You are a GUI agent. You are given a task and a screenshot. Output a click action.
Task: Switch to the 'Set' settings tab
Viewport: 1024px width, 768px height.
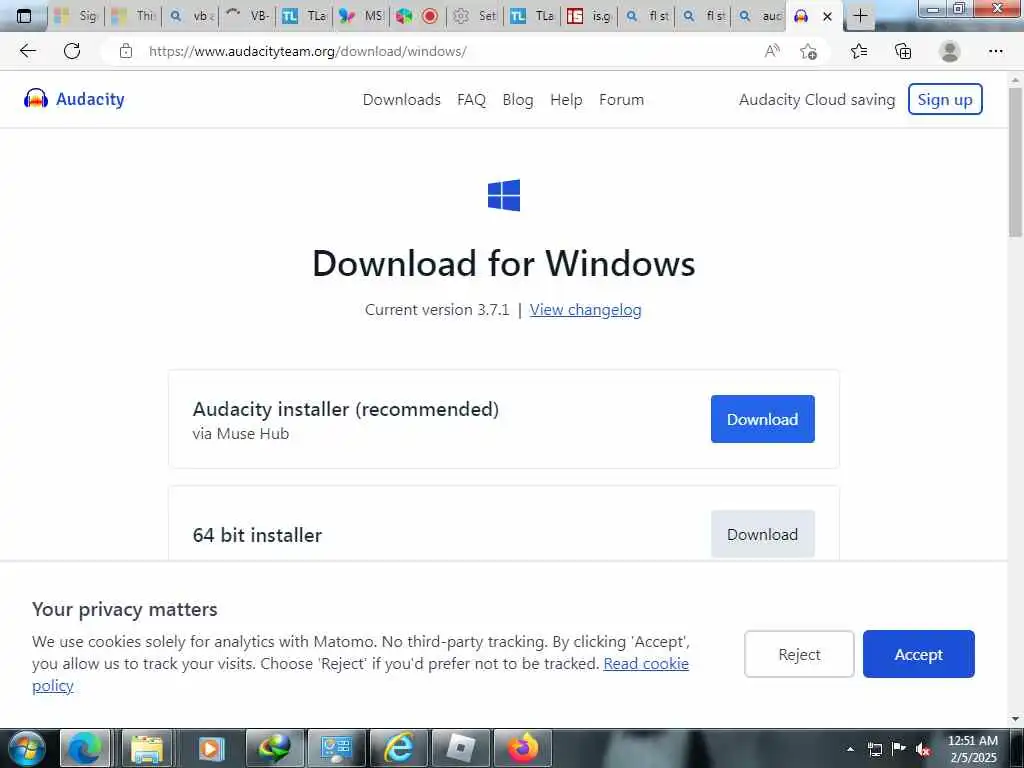coord(475,16)
